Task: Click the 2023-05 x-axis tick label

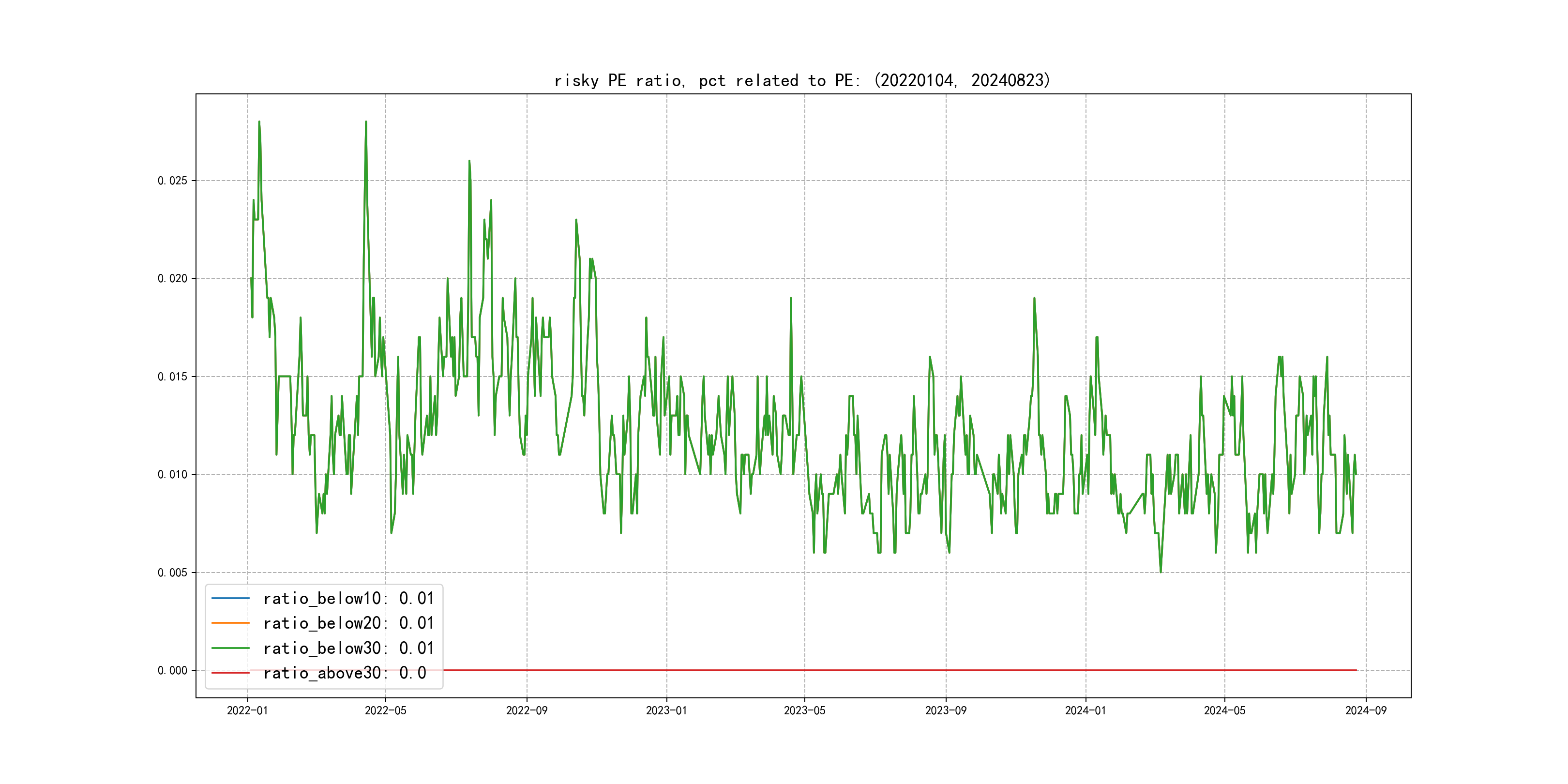Action: (x=805, y=710)
